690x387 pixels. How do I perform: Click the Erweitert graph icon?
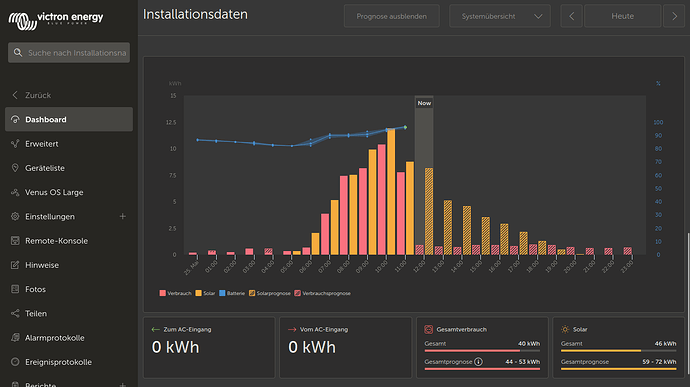click(x=15, y=144)
